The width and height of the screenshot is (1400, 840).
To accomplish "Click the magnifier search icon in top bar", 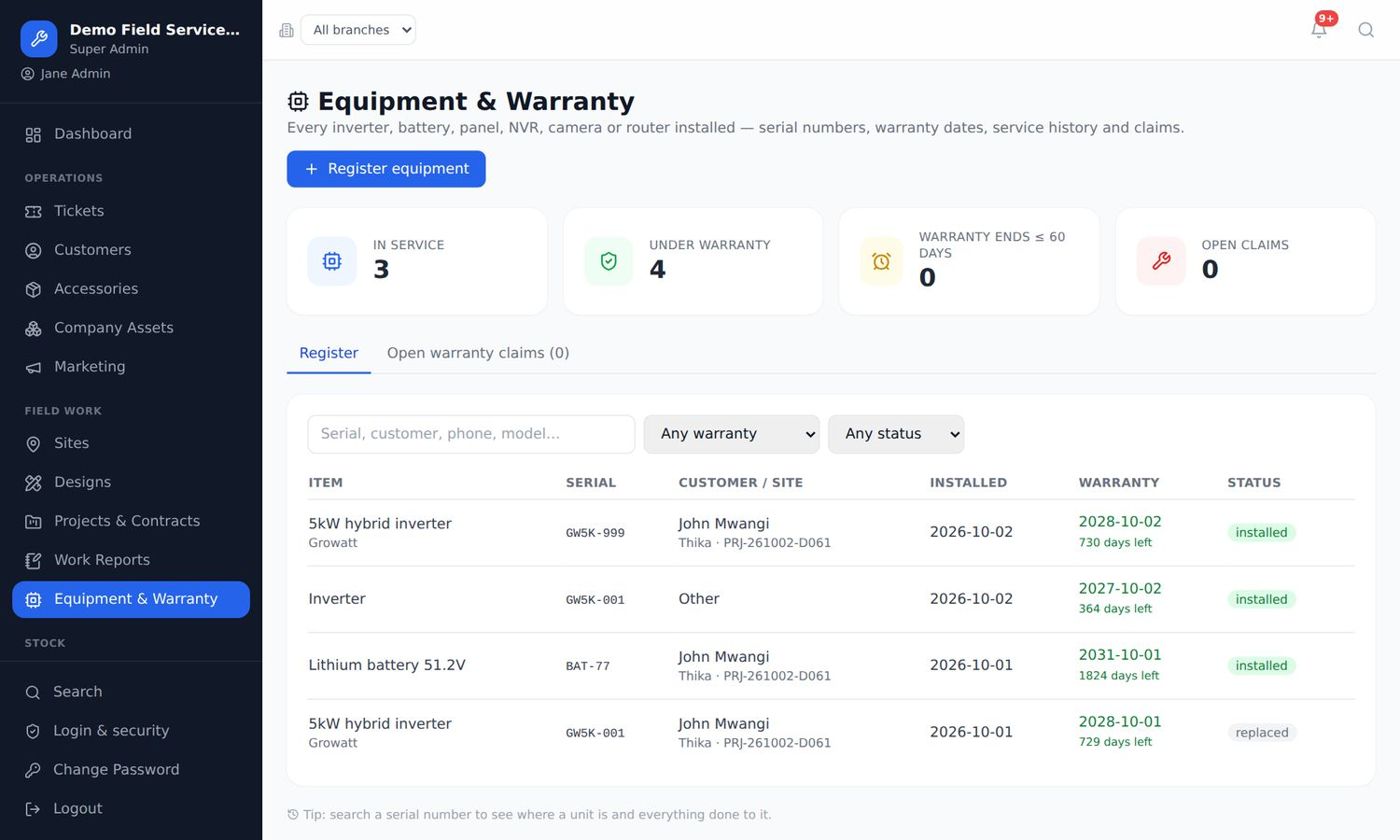I will (1366, 29).
